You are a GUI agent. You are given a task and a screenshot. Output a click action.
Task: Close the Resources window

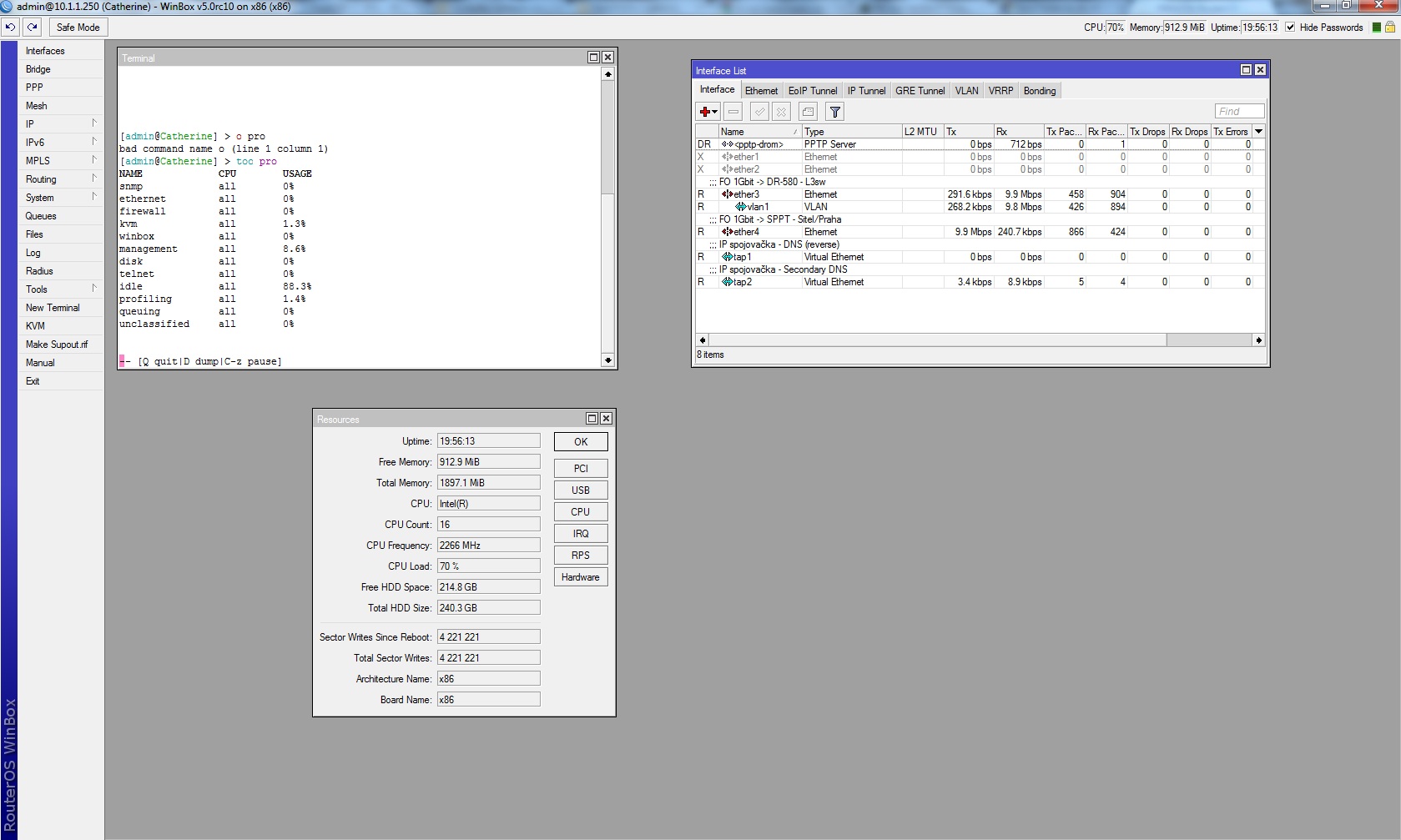pyautogui.click(x=607, y=419)
